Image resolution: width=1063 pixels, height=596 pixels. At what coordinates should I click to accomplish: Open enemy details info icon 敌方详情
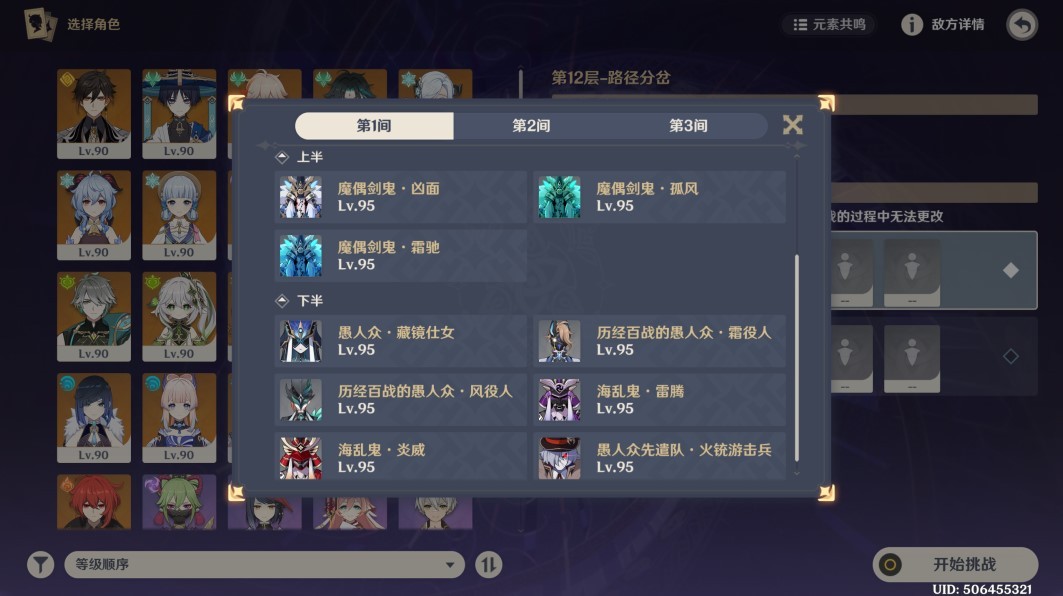click(x=911, y=24)
